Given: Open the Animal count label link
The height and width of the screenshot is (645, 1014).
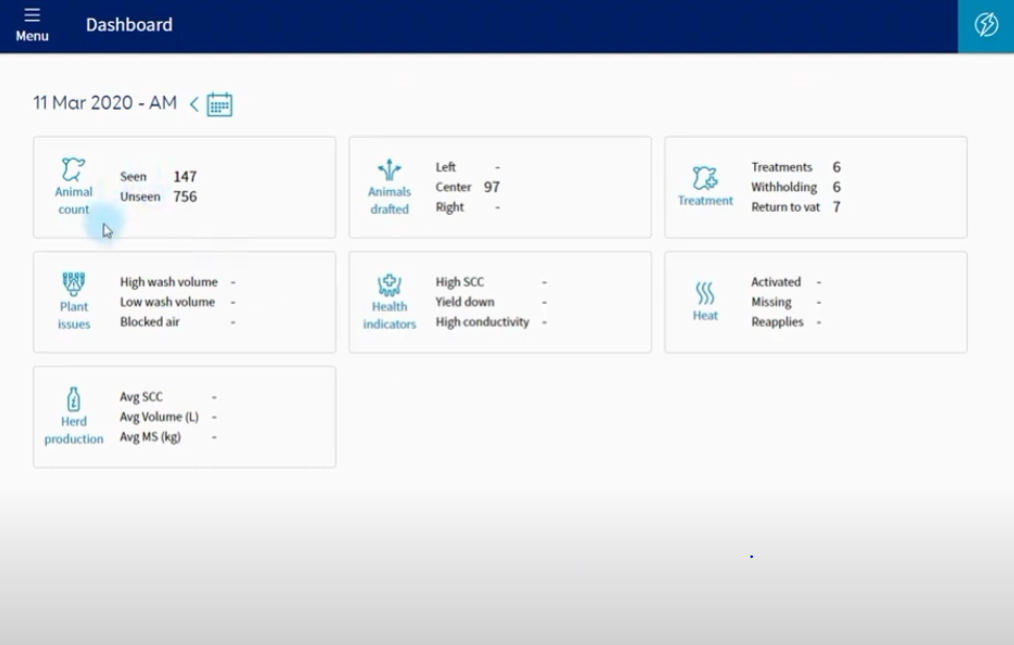Looking at the screenshot, I should coord(74,201).
